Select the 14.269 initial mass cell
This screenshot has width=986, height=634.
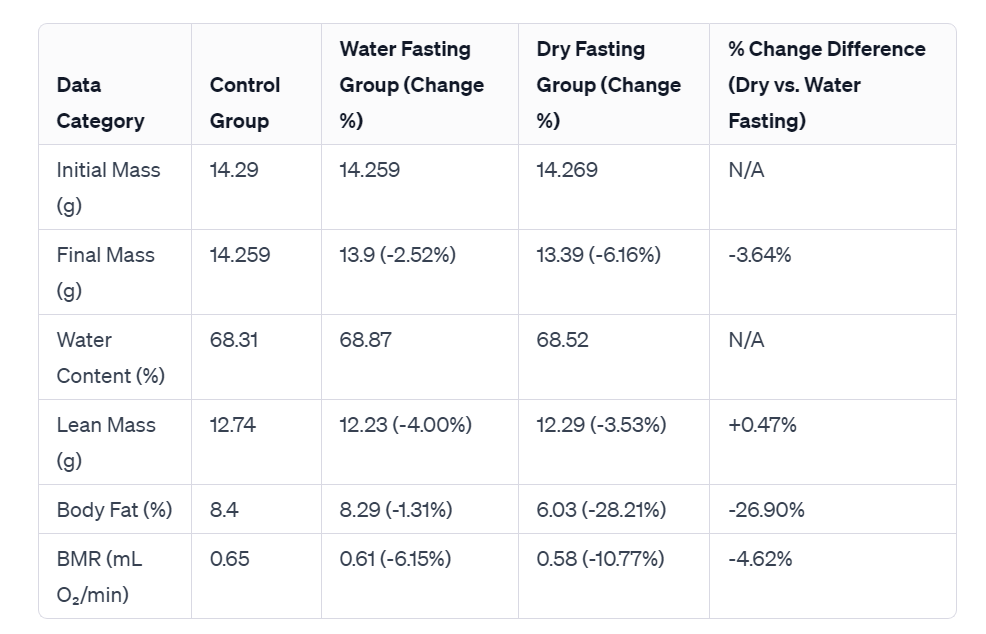[567, 170]
